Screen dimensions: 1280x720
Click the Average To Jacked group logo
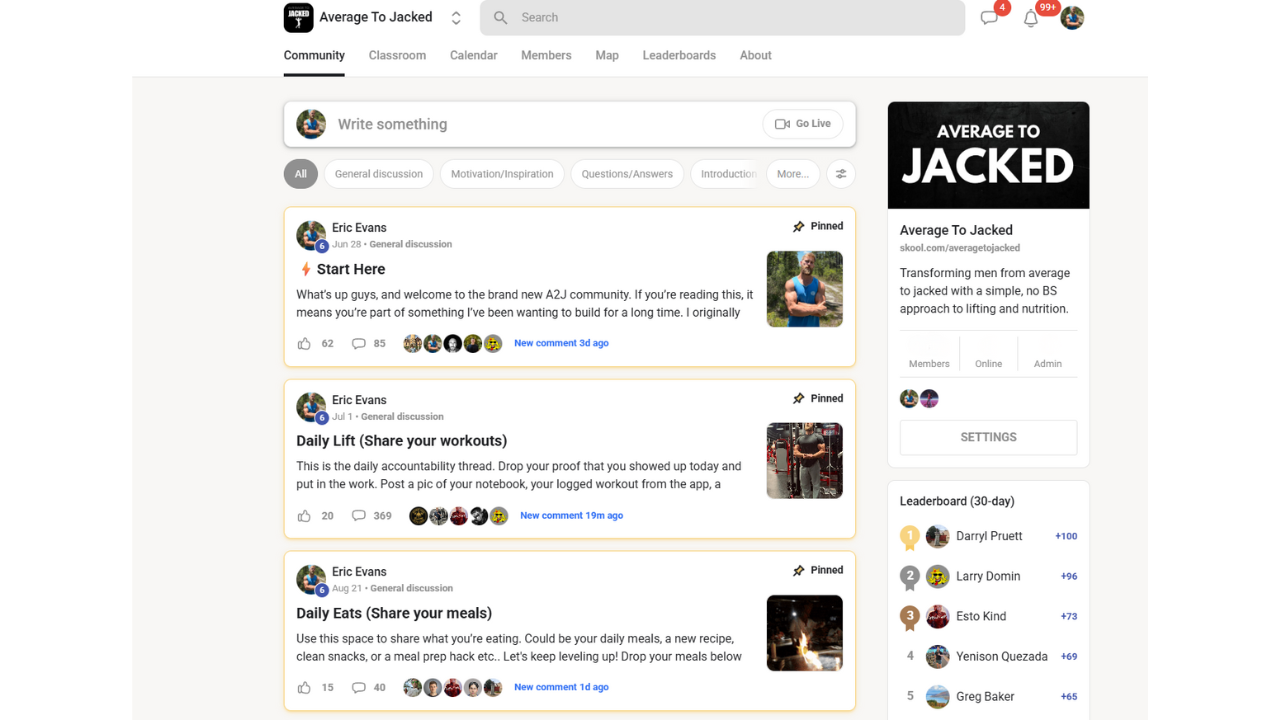point(298,18)
